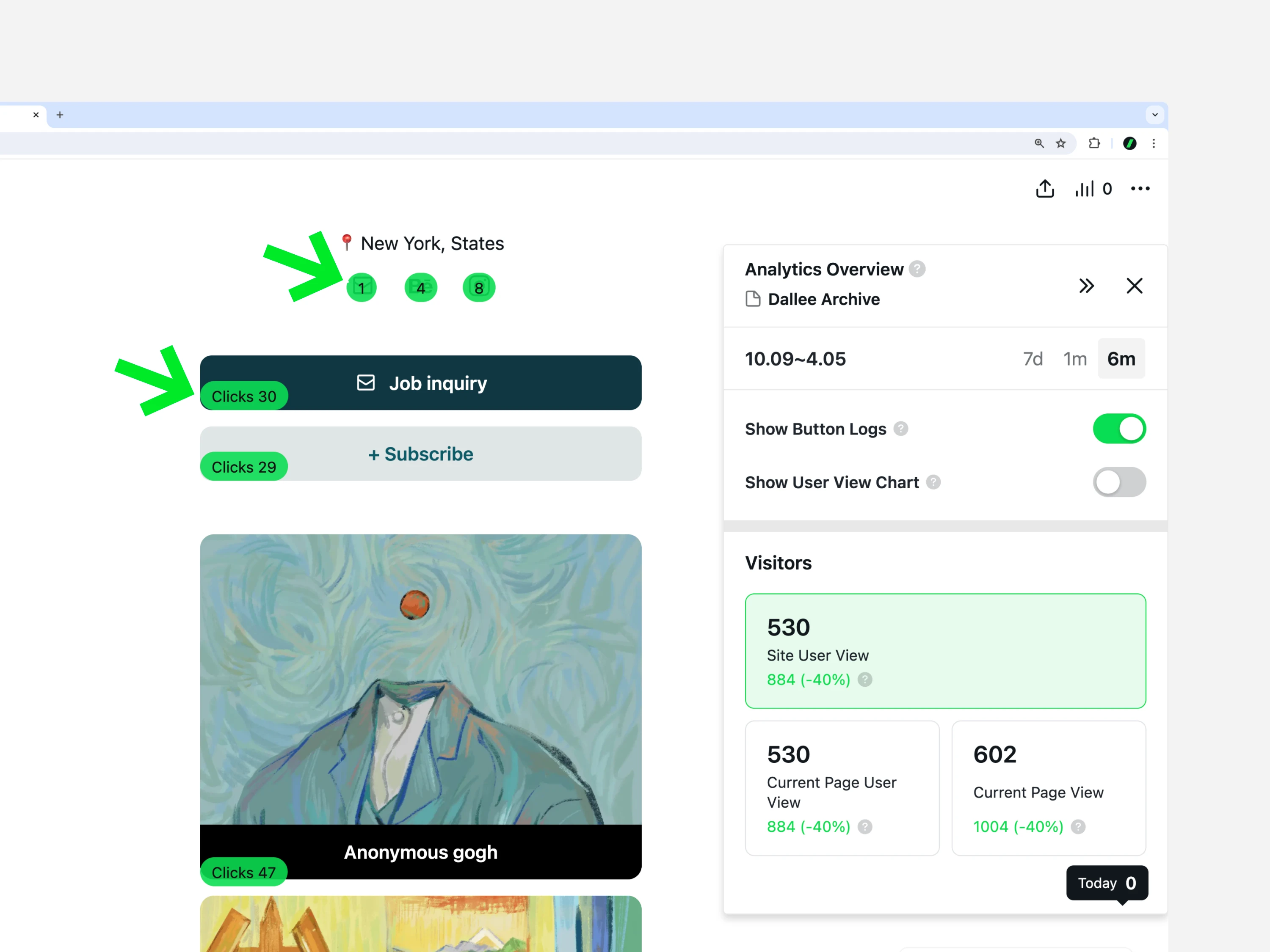Select the 6m time range tab

pos(1121,359)
